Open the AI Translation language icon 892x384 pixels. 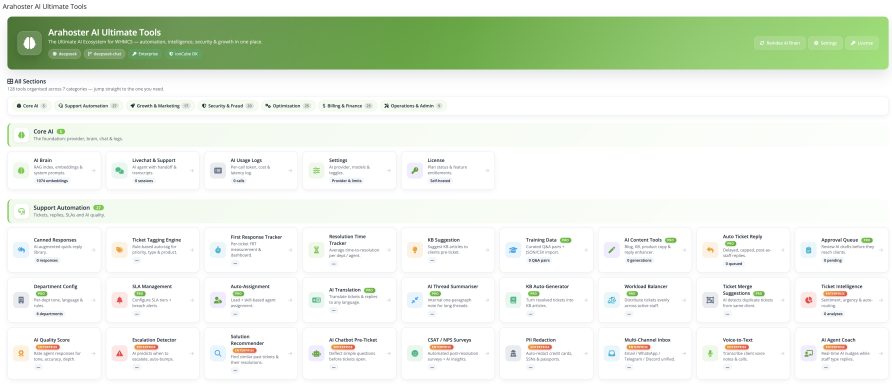[x=317, y=300]
